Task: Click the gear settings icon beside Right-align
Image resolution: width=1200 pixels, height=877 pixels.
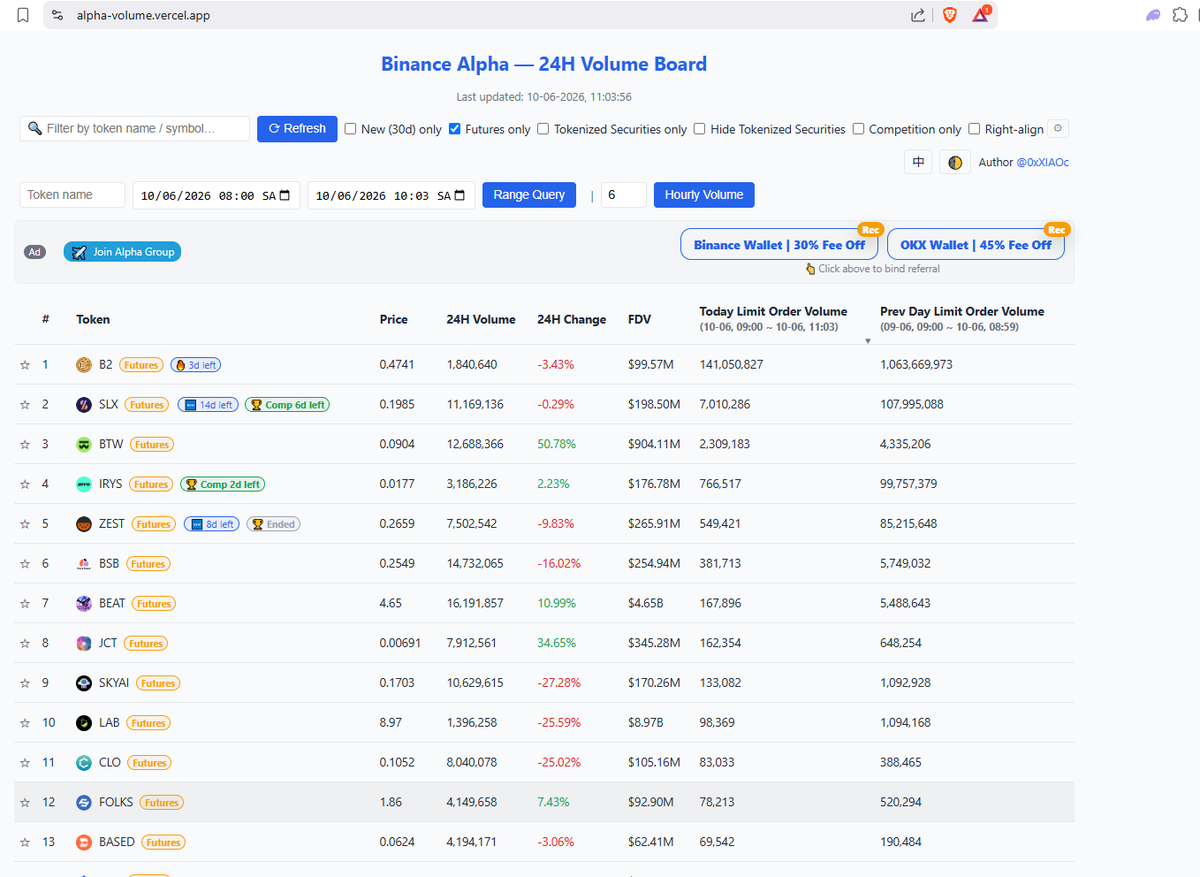Action: click(x=1059, y=128)
